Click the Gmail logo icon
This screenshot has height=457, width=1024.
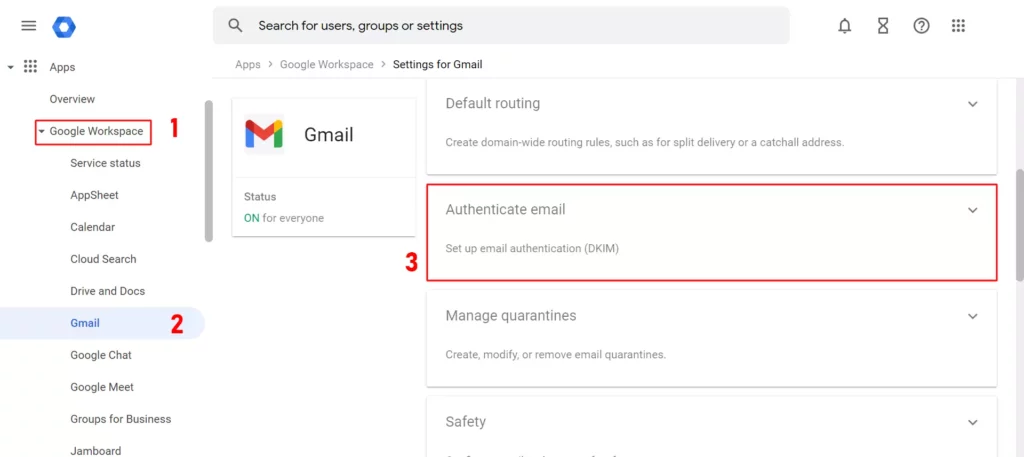tap(264, 134)
